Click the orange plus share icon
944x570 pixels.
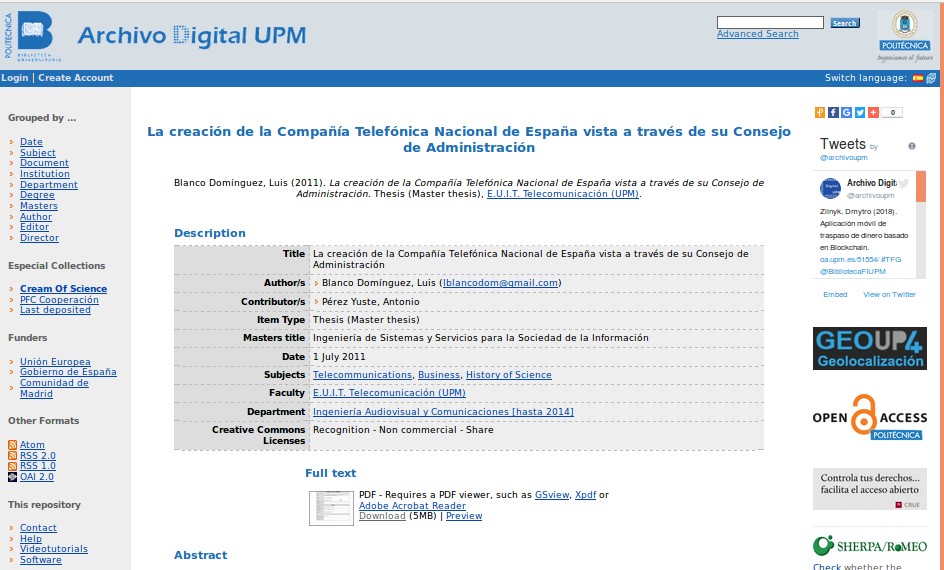click(872, 113)
